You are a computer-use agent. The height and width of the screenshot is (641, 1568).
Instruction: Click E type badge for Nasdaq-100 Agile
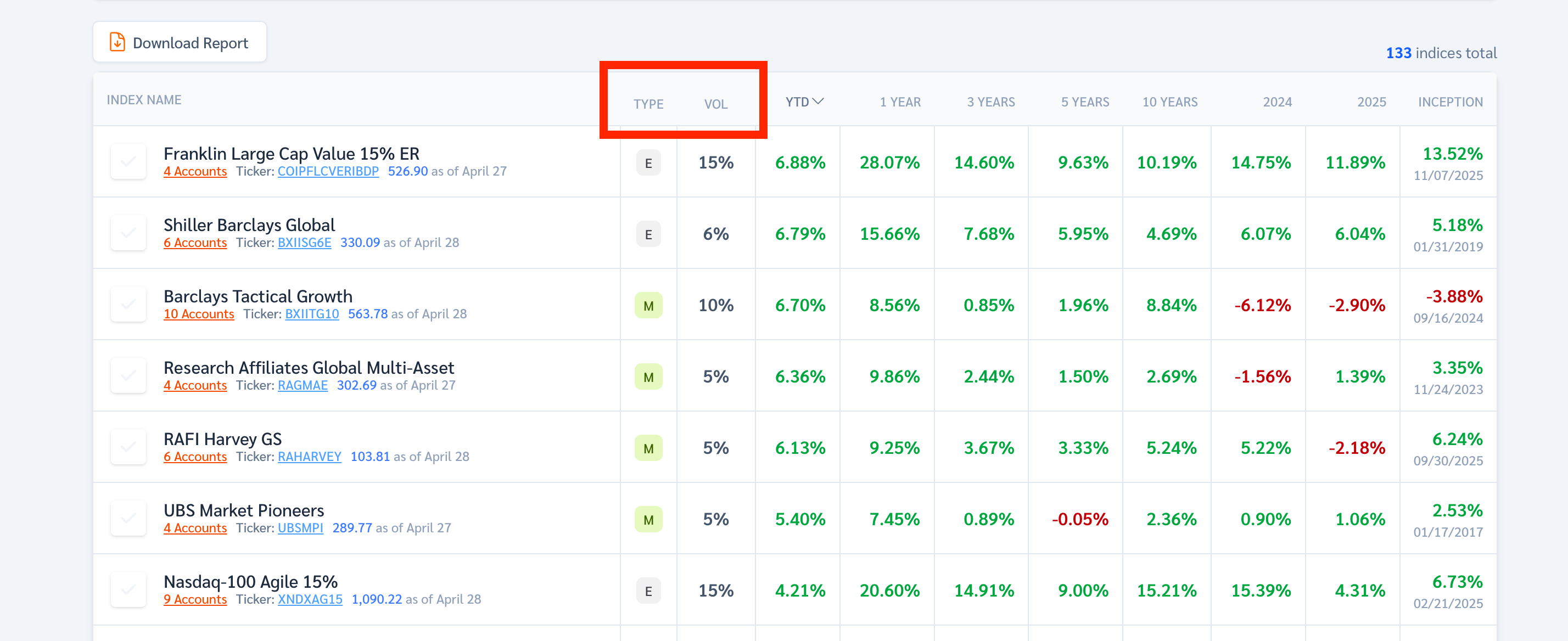coord(648,590)
